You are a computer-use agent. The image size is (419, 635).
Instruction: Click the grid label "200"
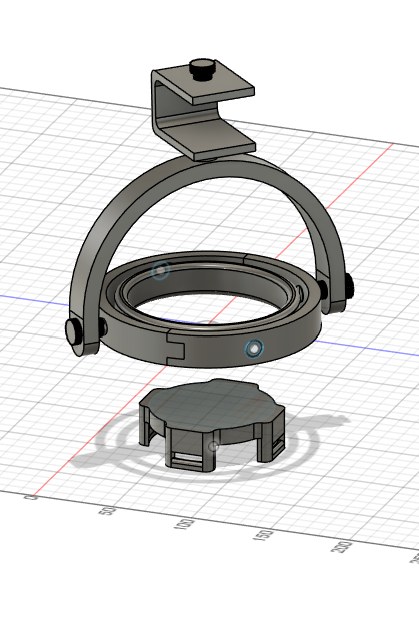(x=341, y=548)
